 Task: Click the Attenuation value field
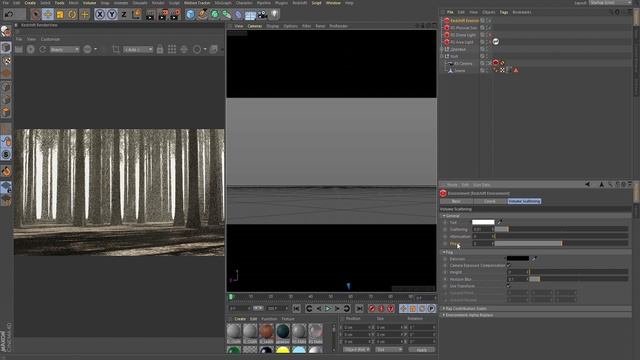(x=482, y=236)
